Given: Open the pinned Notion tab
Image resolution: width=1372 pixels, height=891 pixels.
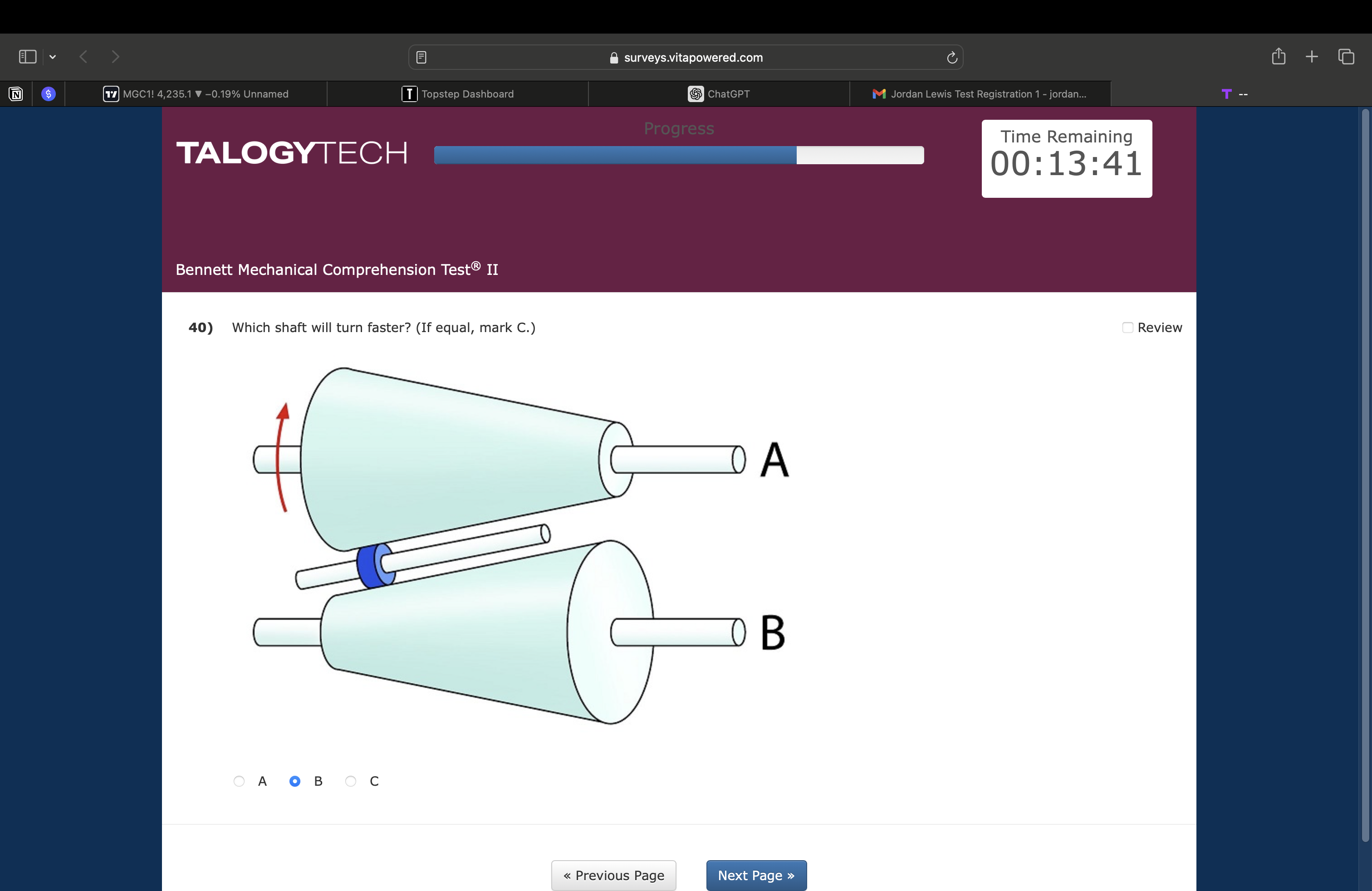Looking at the screenshot, I should point(15,94).
